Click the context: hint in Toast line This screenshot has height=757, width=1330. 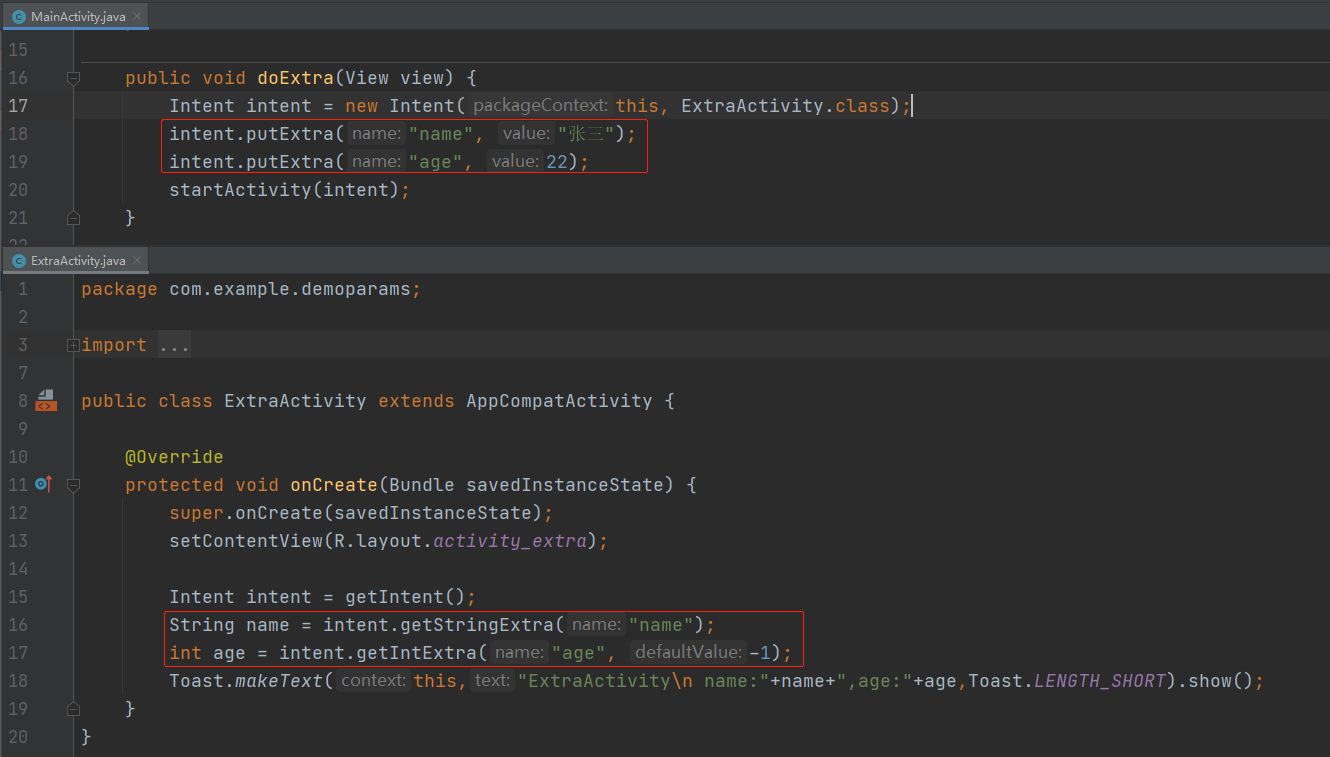(x=374, y=681)
